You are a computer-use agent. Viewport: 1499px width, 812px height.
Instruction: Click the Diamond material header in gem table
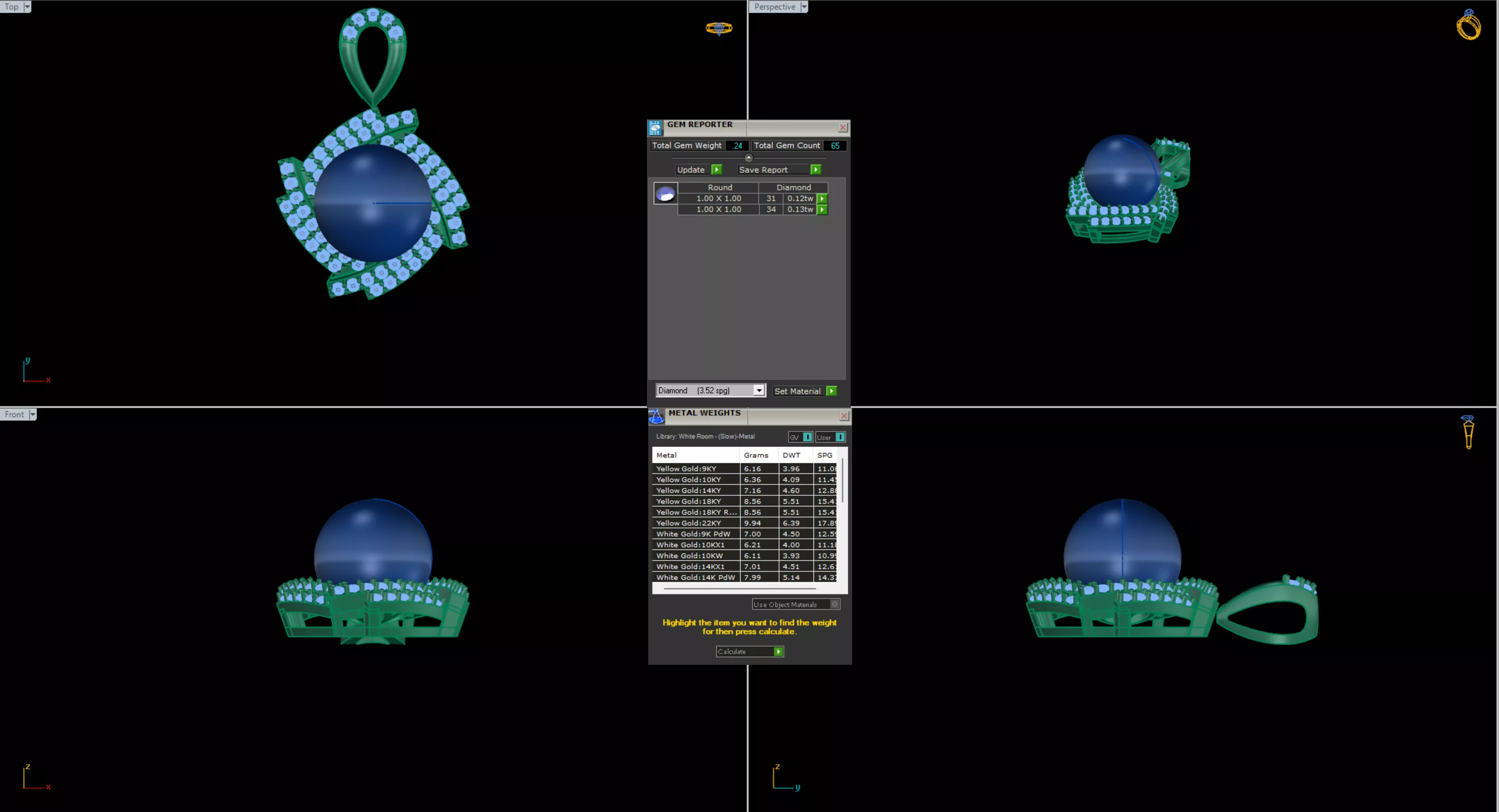coord(793,187)
